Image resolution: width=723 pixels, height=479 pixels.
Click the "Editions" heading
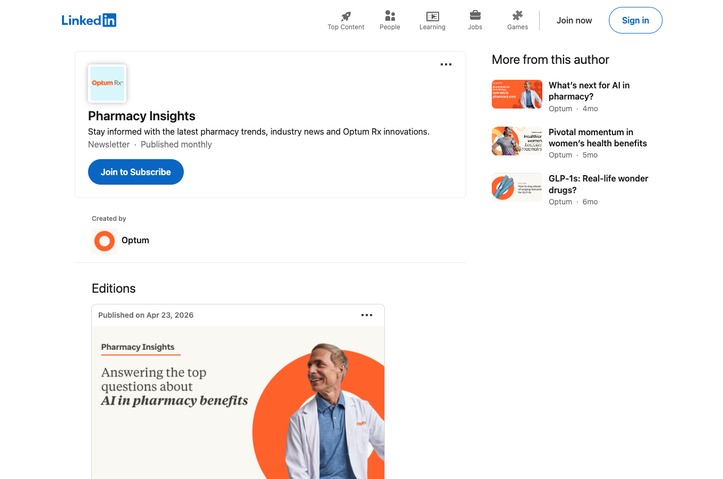113,289
